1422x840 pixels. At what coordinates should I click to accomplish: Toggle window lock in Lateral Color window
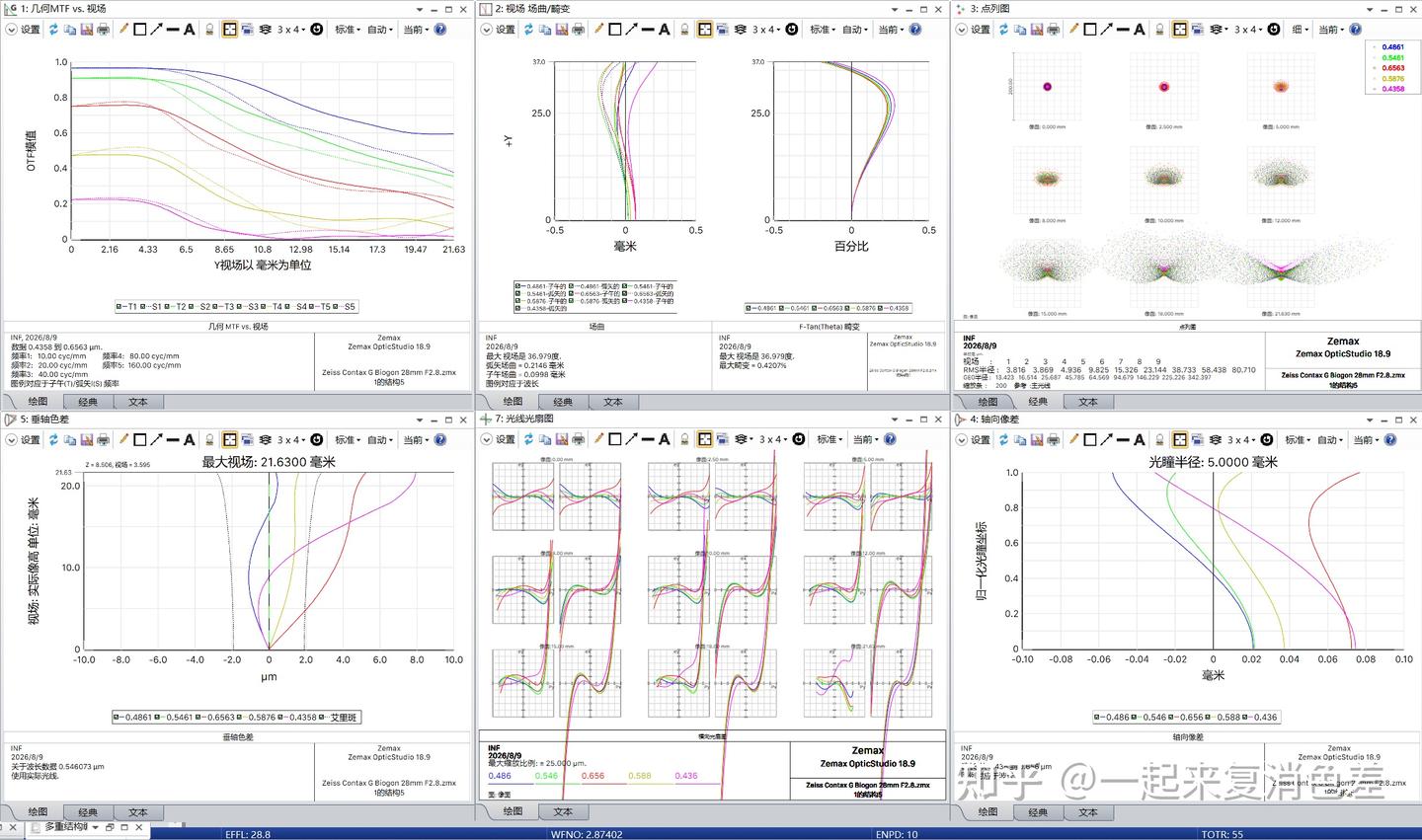[209, 440]
